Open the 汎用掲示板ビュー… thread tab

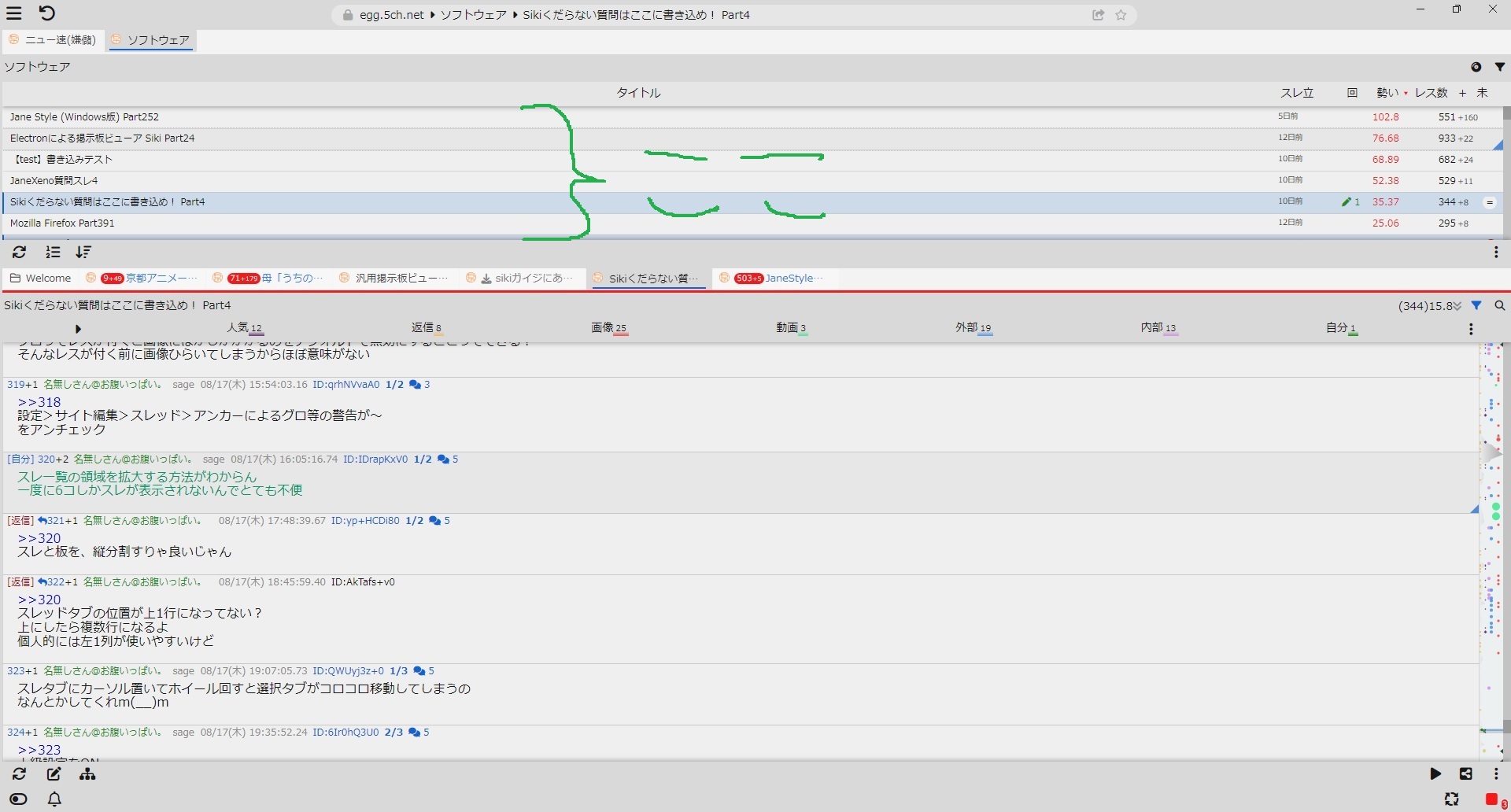coord(393,279)
